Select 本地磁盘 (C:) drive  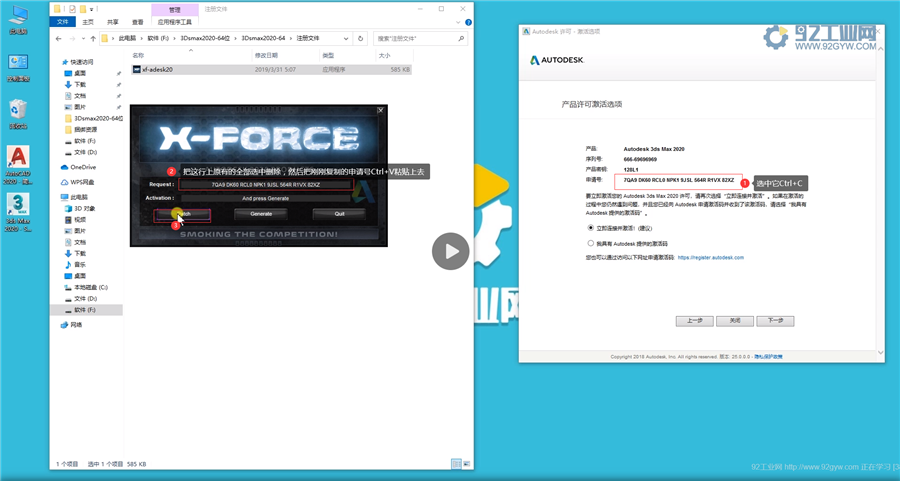tap(86, 287)
